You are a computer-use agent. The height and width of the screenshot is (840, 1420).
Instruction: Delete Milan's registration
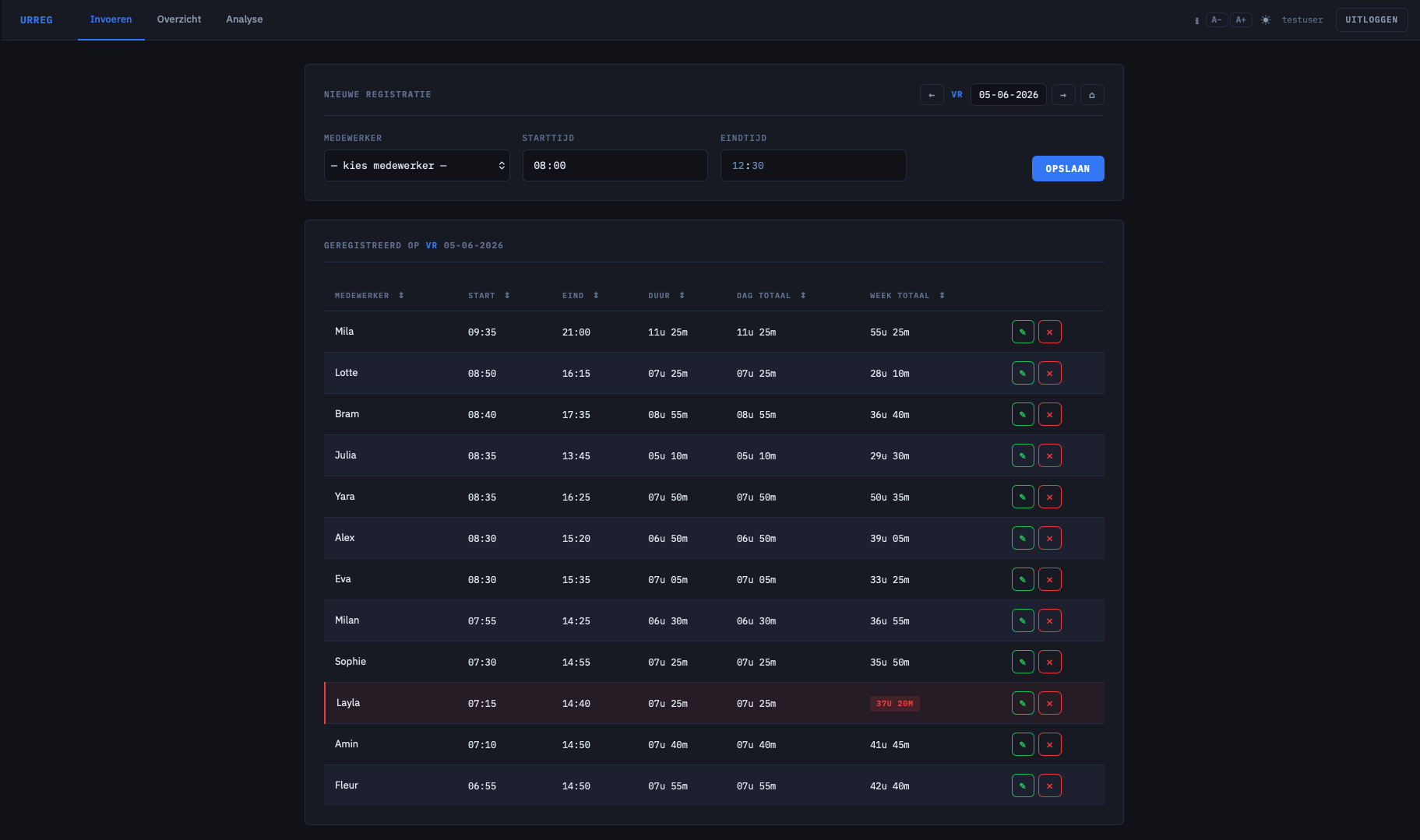tap(1050, 620)
